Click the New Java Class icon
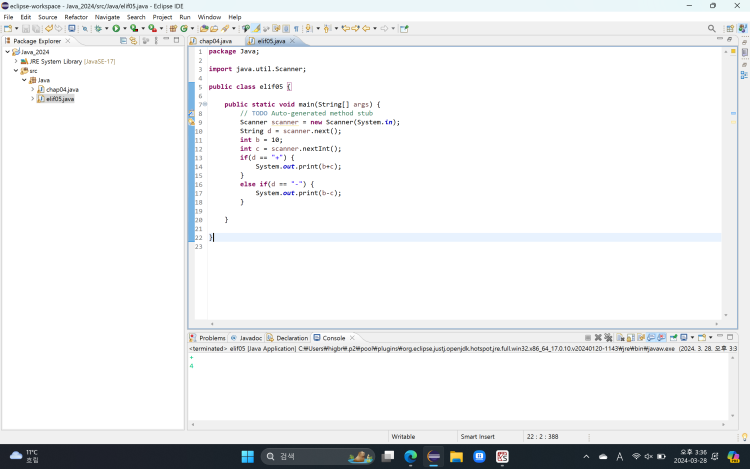 [186, 29]
